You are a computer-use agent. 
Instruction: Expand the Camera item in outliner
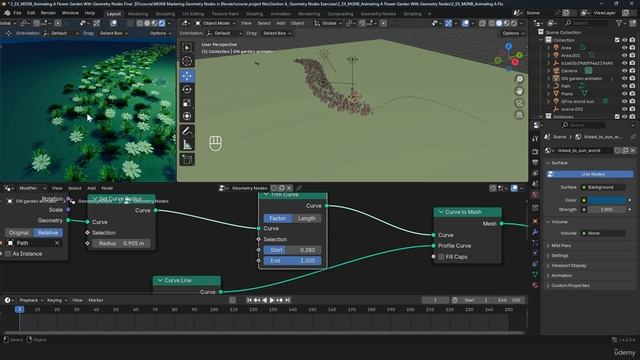click(549, 71)
